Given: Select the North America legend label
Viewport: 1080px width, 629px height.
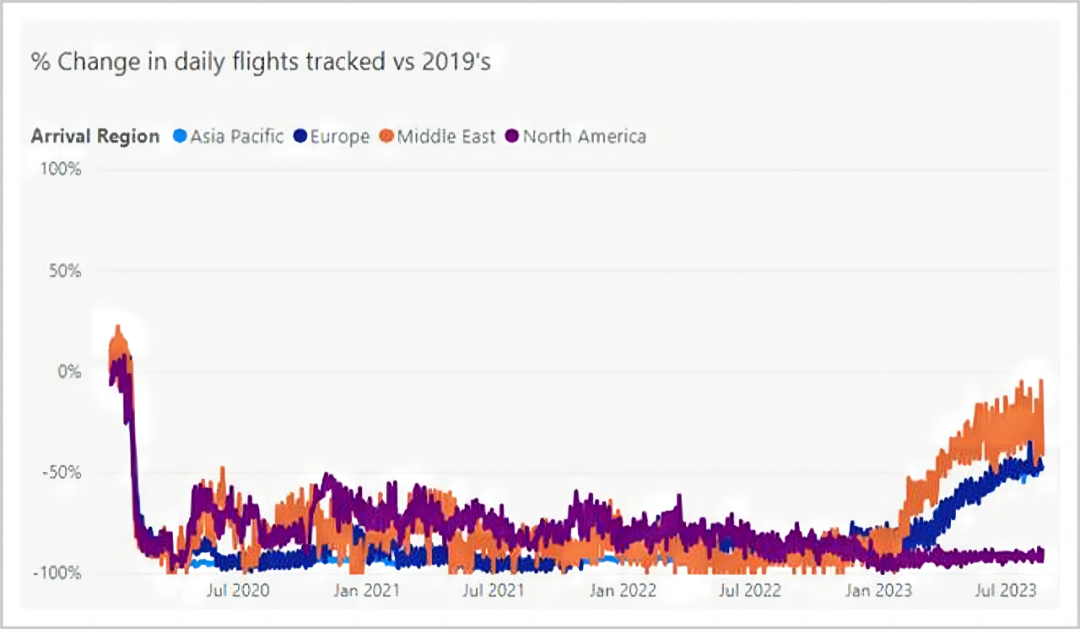Looking at the screenshot, I should pos(585,136).
